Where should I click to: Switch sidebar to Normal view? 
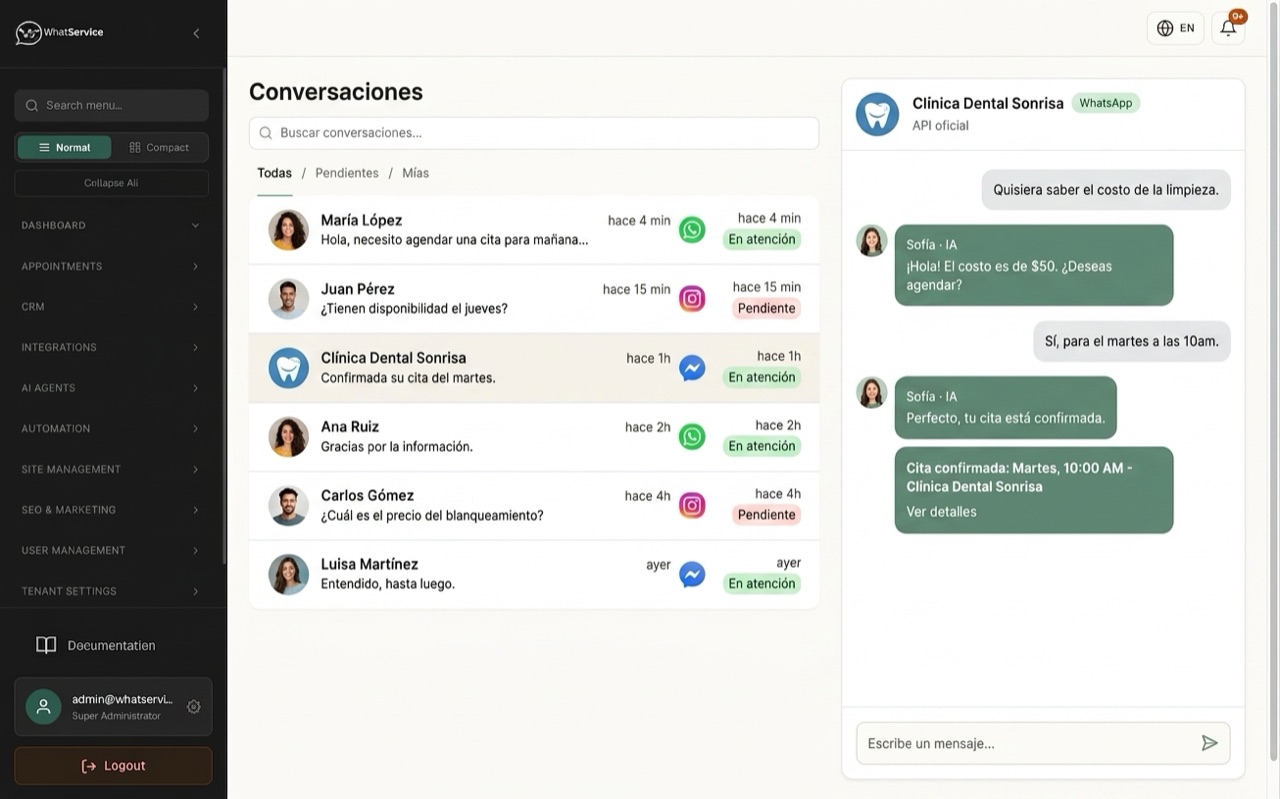pos(64,147)
